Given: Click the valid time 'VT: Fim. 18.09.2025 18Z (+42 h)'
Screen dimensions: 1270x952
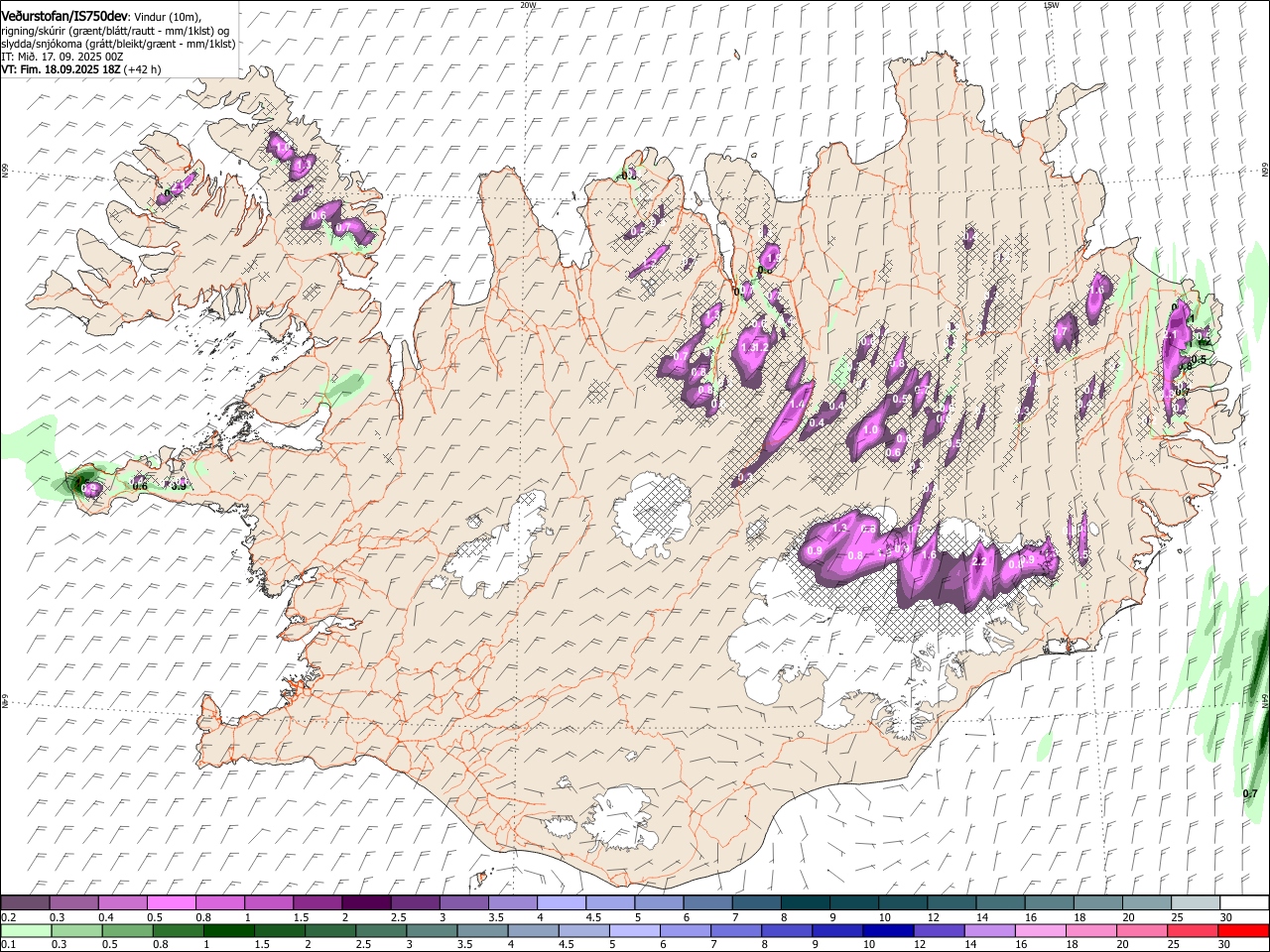Looking at the screenshot, I should pos(81,69).
